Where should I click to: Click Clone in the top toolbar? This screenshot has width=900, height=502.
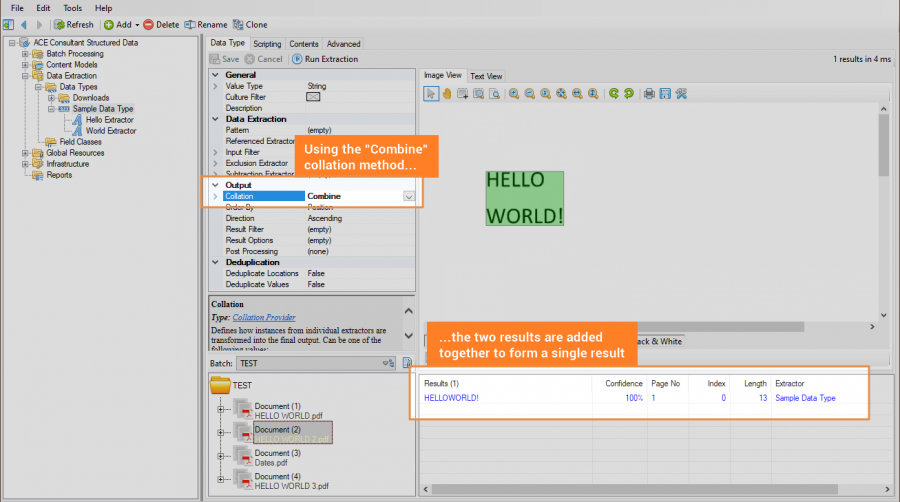[249, 24]
